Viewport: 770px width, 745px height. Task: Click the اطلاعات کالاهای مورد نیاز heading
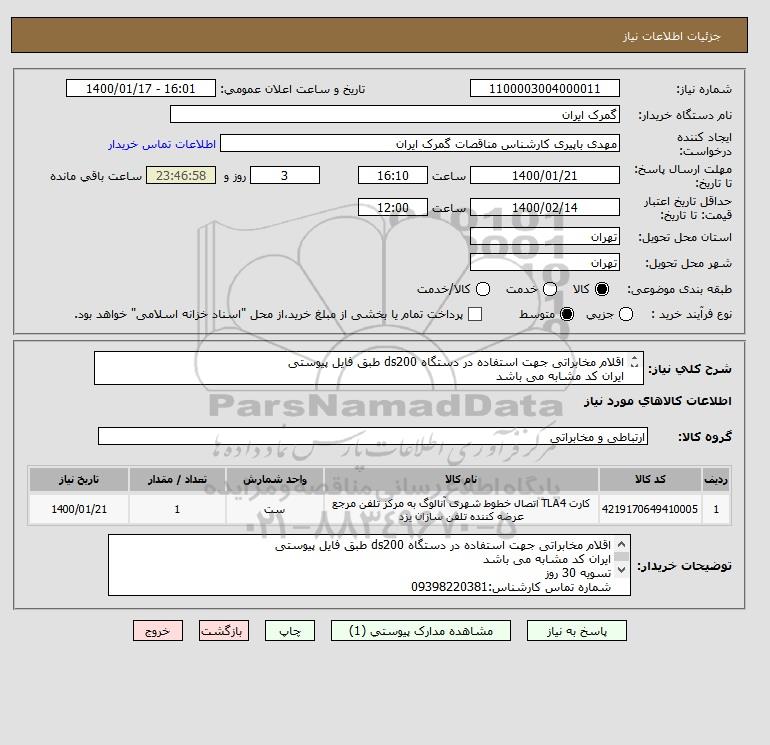coord(658,401)
